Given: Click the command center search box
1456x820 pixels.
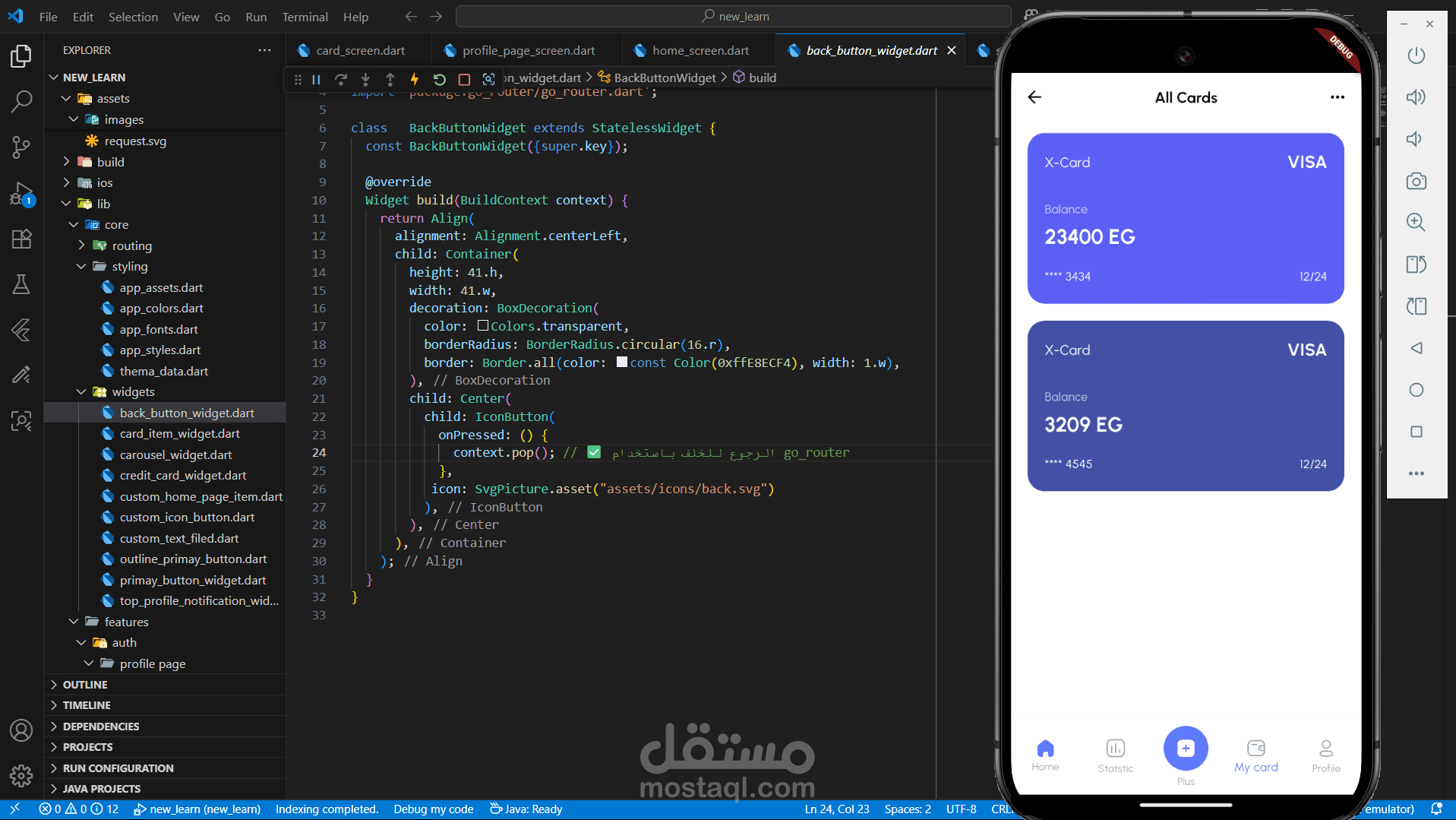Looking at the screenshot, I should tap(733, 16).
